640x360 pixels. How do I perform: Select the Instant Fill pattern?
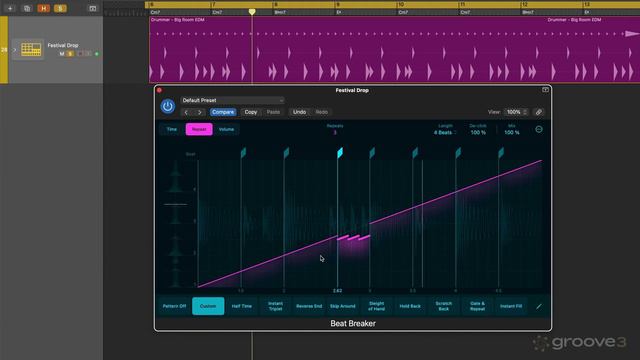tap(511, 306)
